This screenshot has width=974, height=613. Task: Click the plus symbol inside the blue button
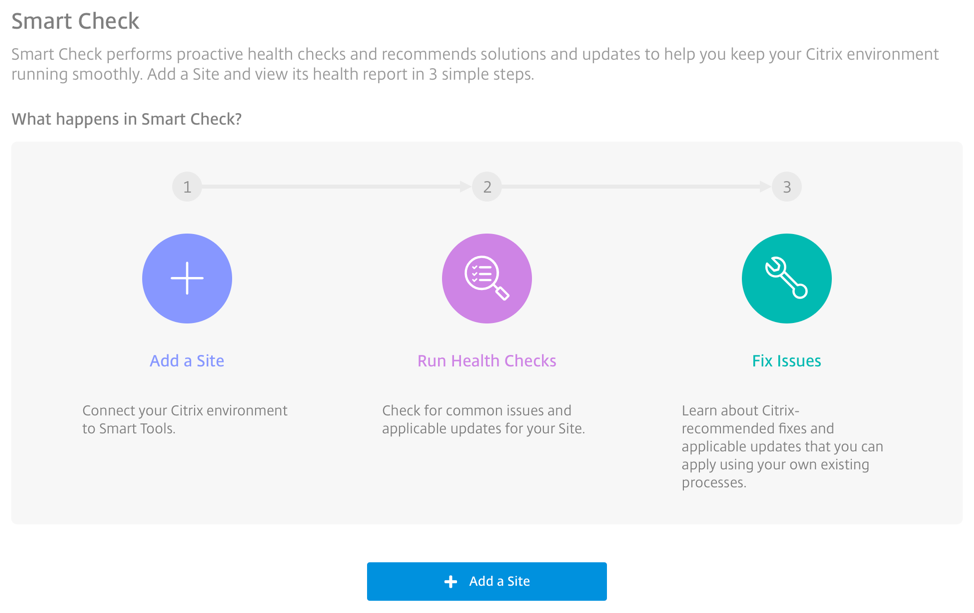[451, 581]
